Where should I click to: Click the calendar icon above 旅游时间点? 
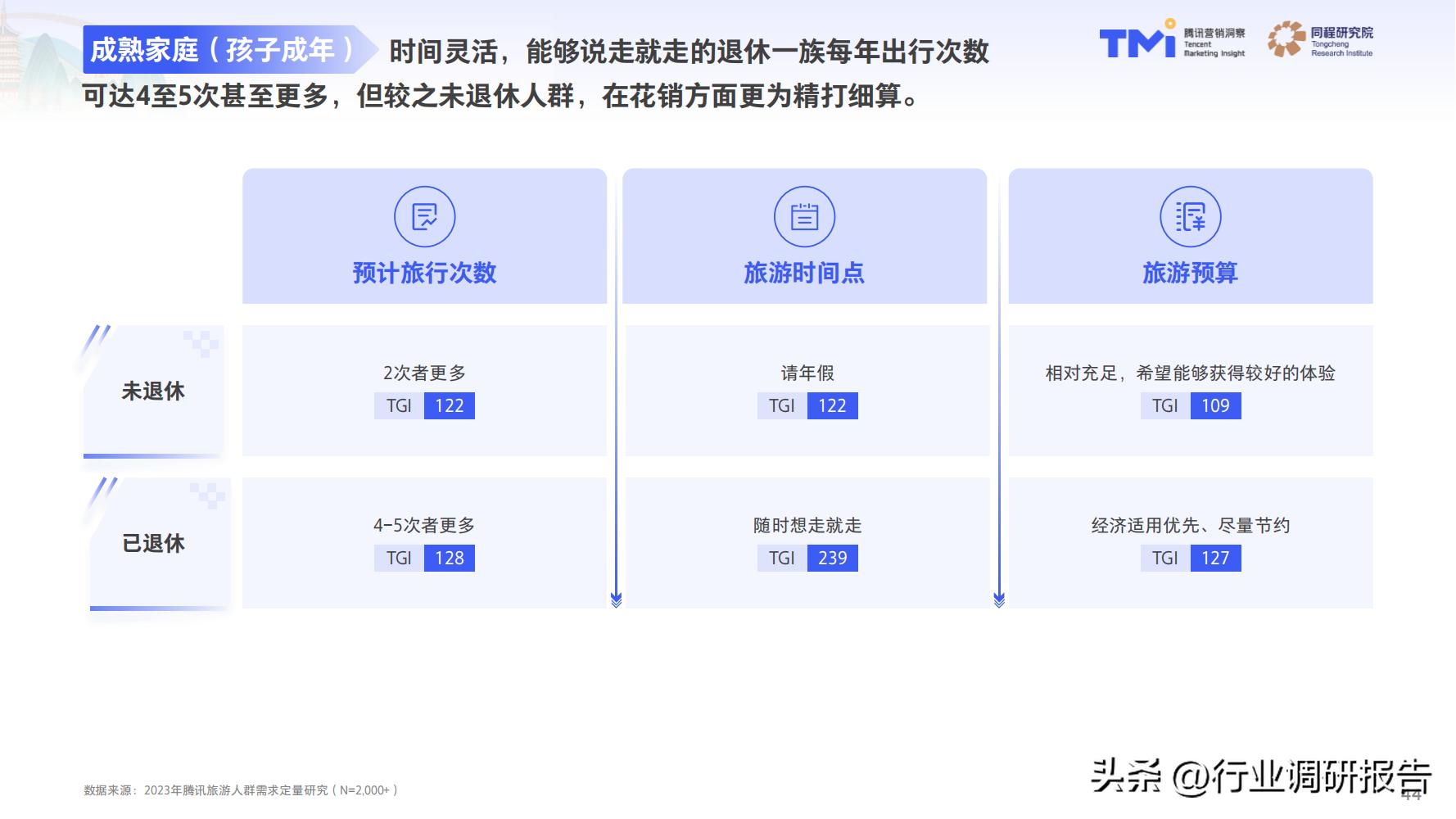pyautogui.click(x=806, y=215)
